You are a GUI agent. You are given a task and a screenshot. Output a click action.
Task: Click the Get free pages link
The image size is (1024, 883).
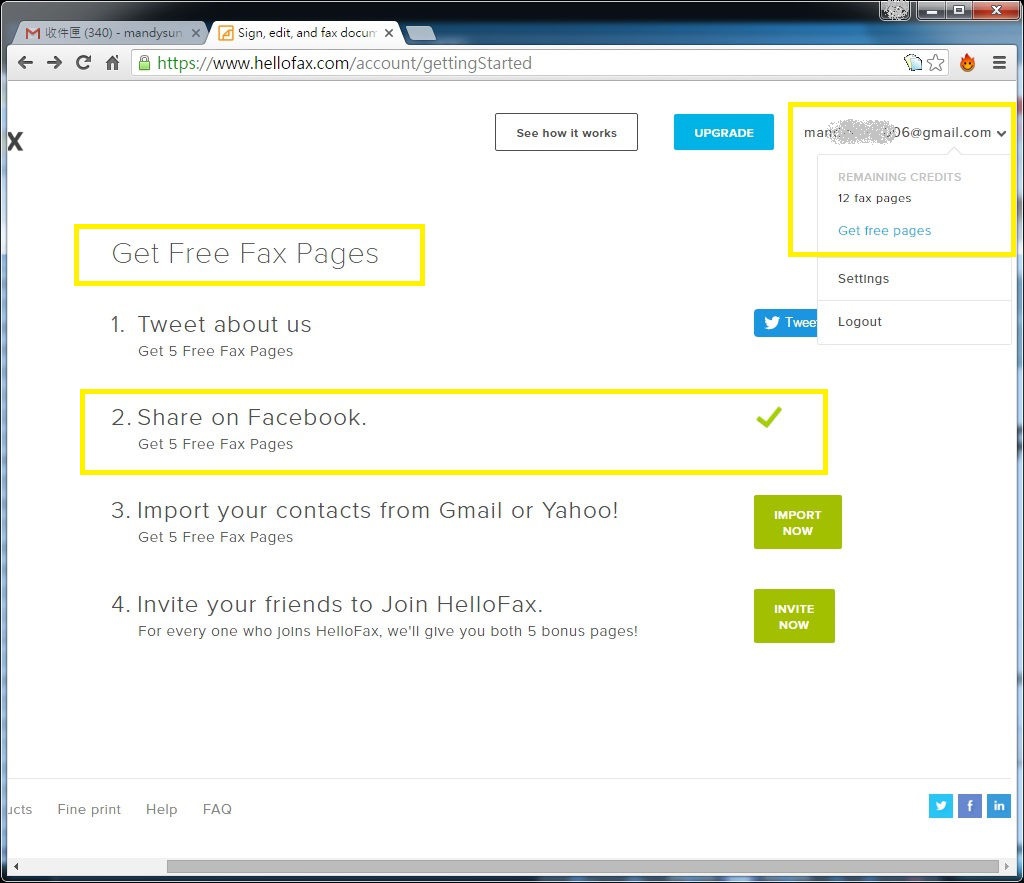(x=884, y=231)
